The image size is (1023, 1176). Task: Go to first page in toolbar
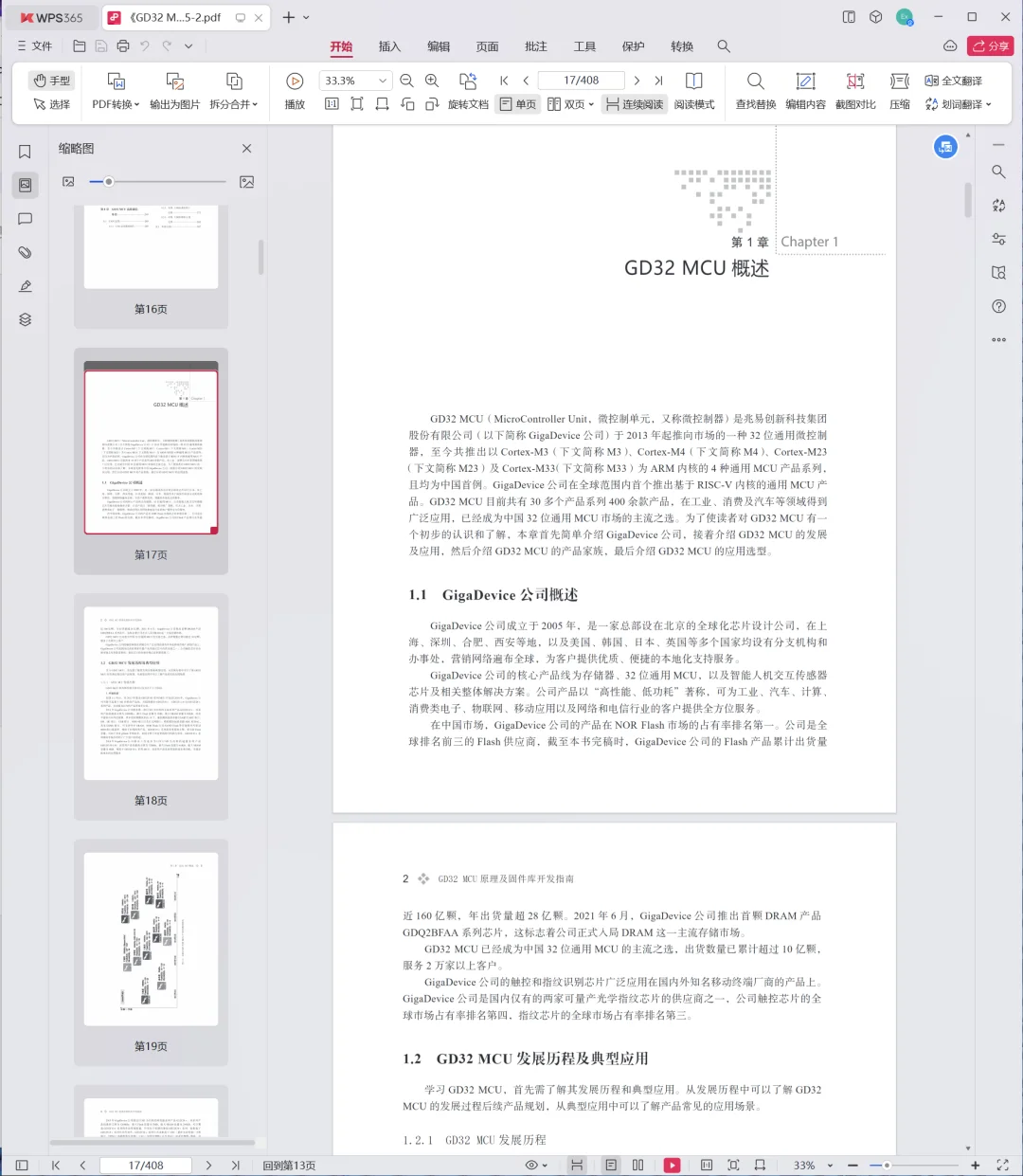point(504,81)
